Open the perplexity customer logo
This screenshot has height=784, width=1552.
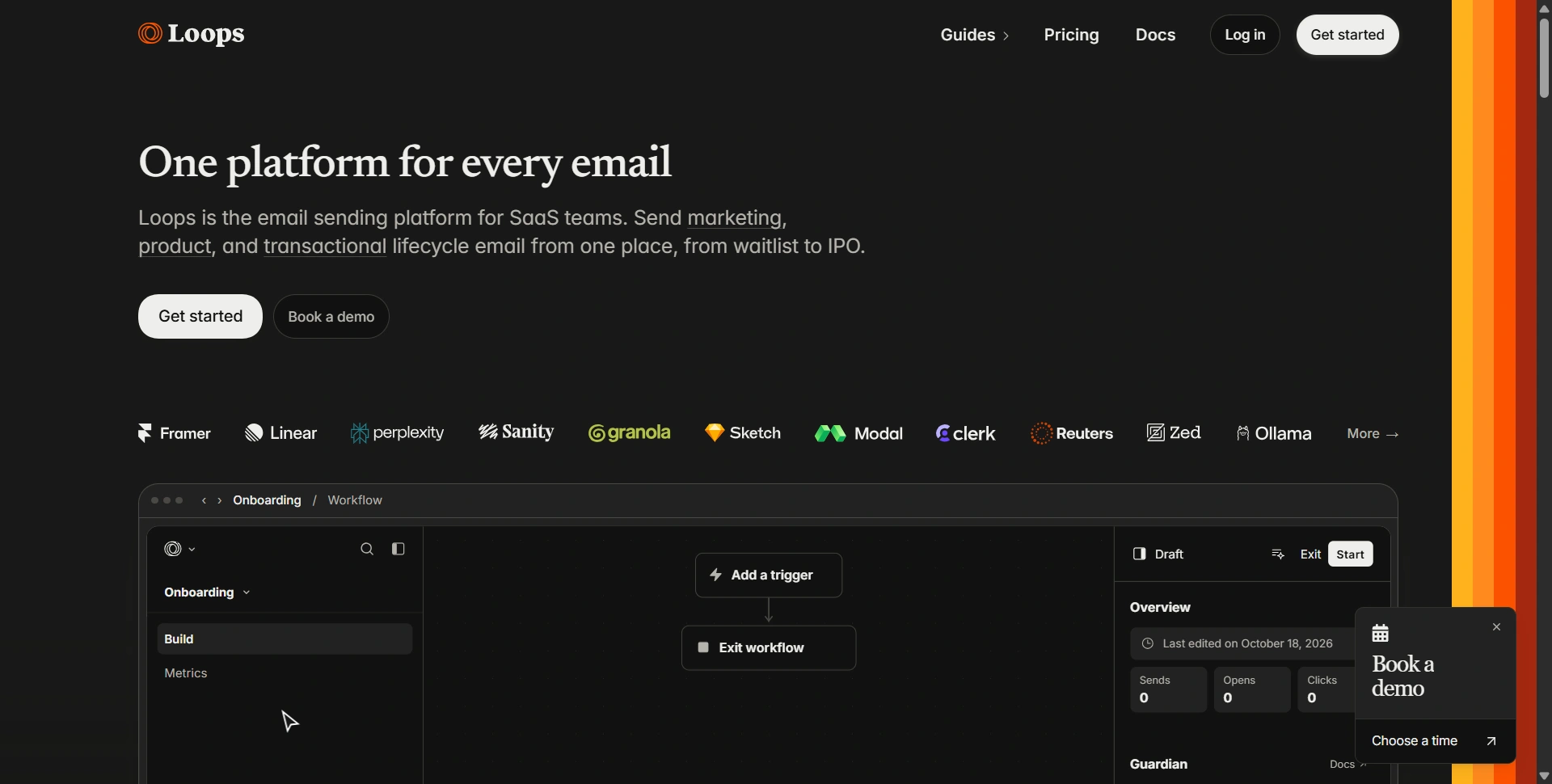click(397, 433)
